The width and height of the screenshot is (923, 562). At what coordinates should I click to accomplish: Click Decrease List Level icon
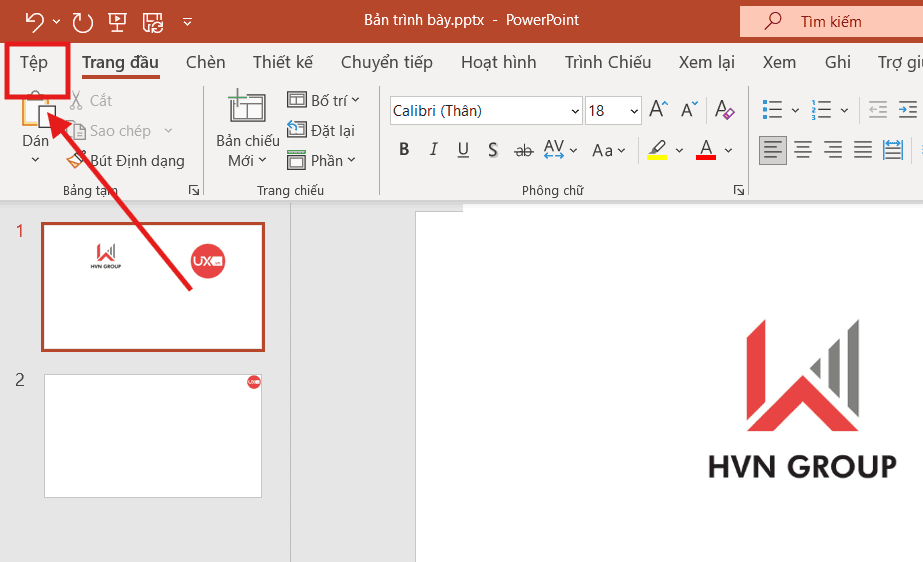click(x=878, y=109)
